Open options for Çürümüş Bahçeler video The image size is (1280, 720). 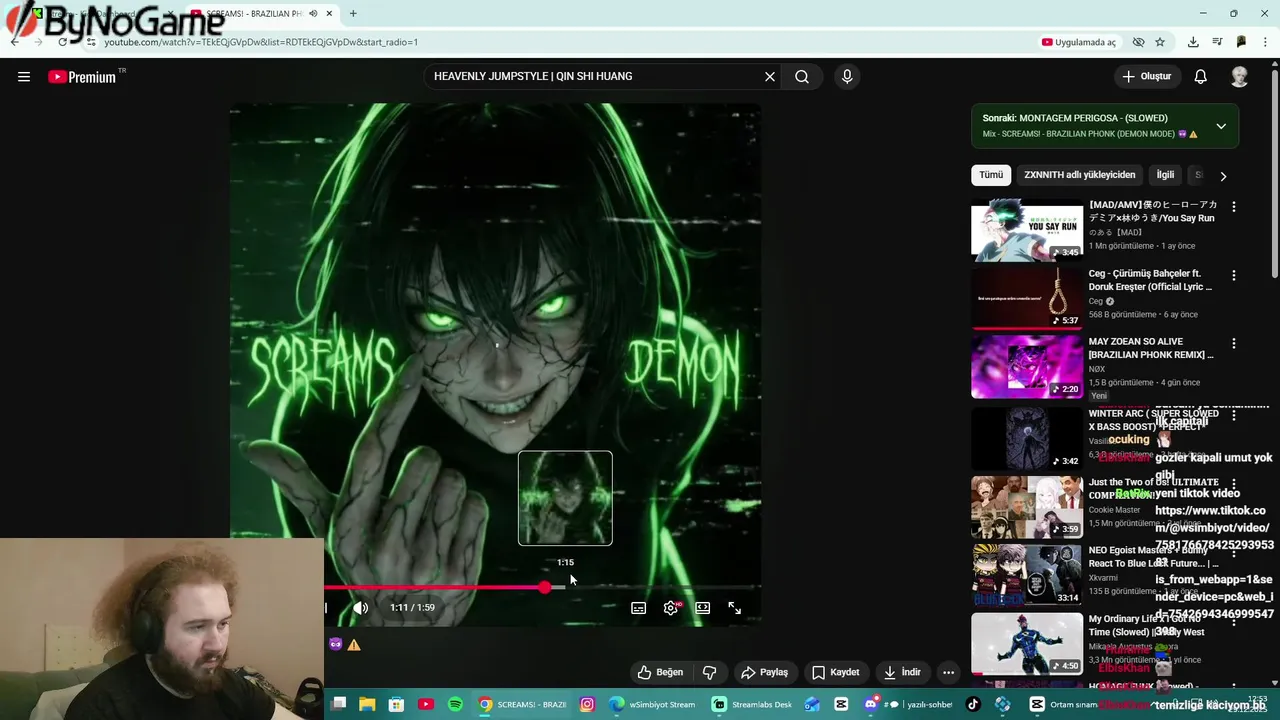(1234, 275)
